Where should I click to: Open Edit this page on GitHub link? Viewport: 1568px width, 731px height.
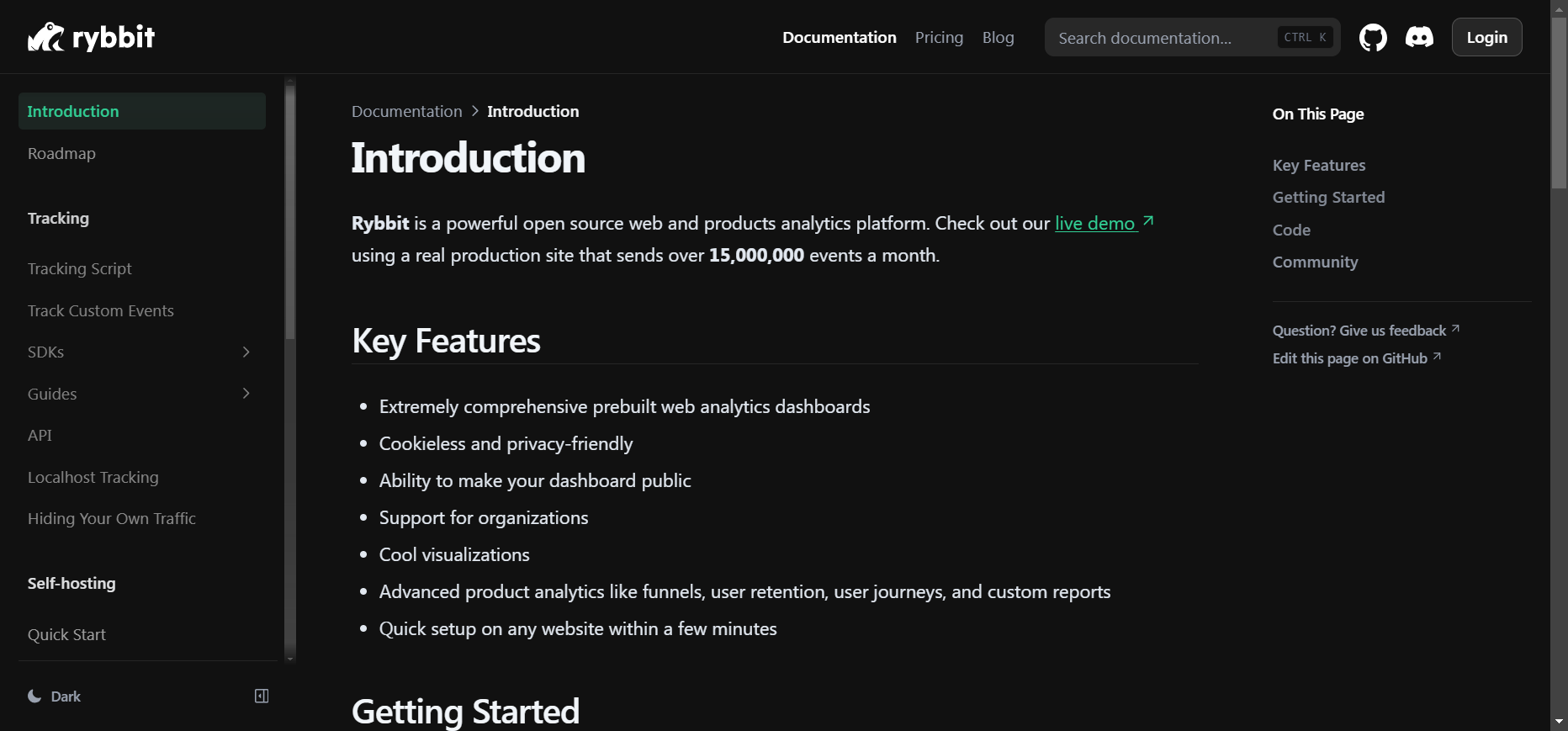[x=1356, y=358]
